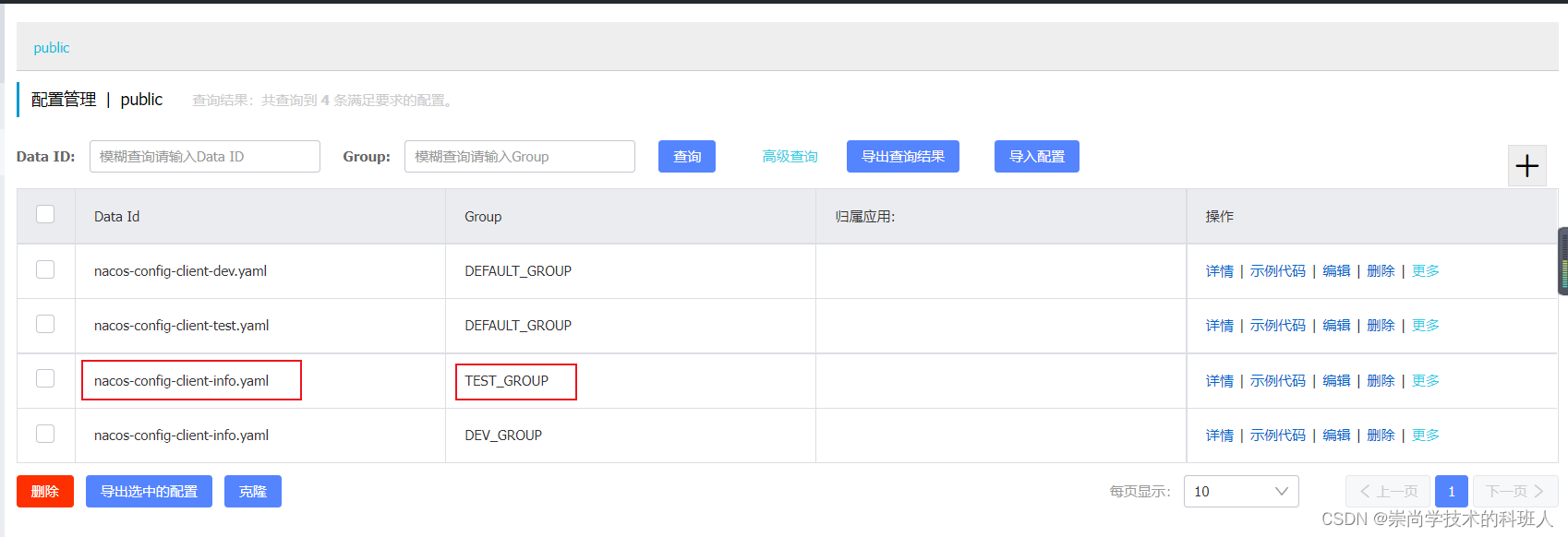
Task: Focus the Group search input
Action: (520, 157)
